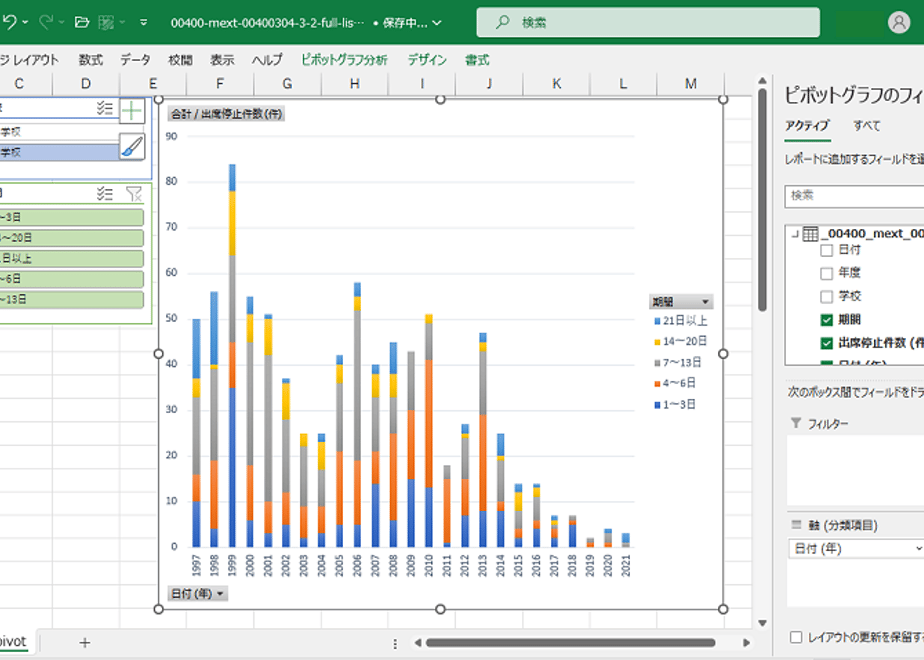This screenshot has width=924, height=660.
Task: Open the ヘルプ ribbon tab
Action: click(x=268, y=60)
